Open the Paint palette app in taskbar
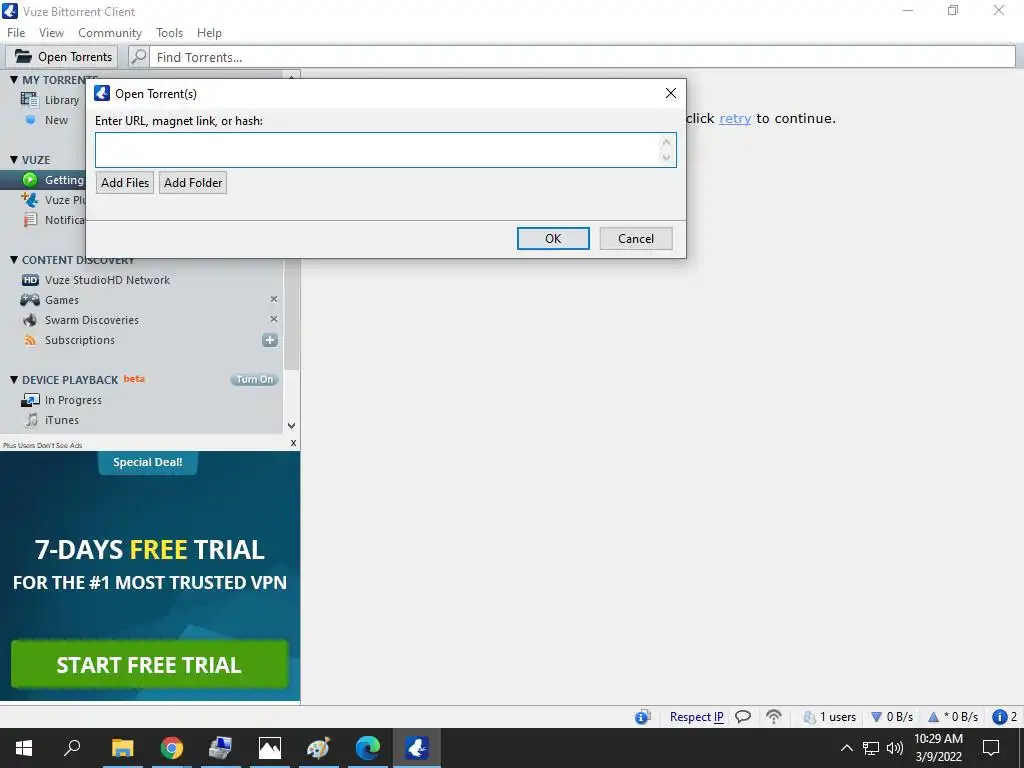 click(319, 748)
